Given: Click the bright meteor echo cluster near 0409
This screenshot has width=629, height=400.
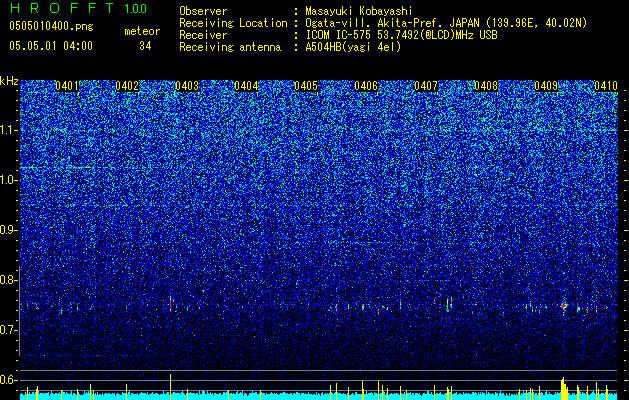Looking at the screenshot, I should coord(564,306).
